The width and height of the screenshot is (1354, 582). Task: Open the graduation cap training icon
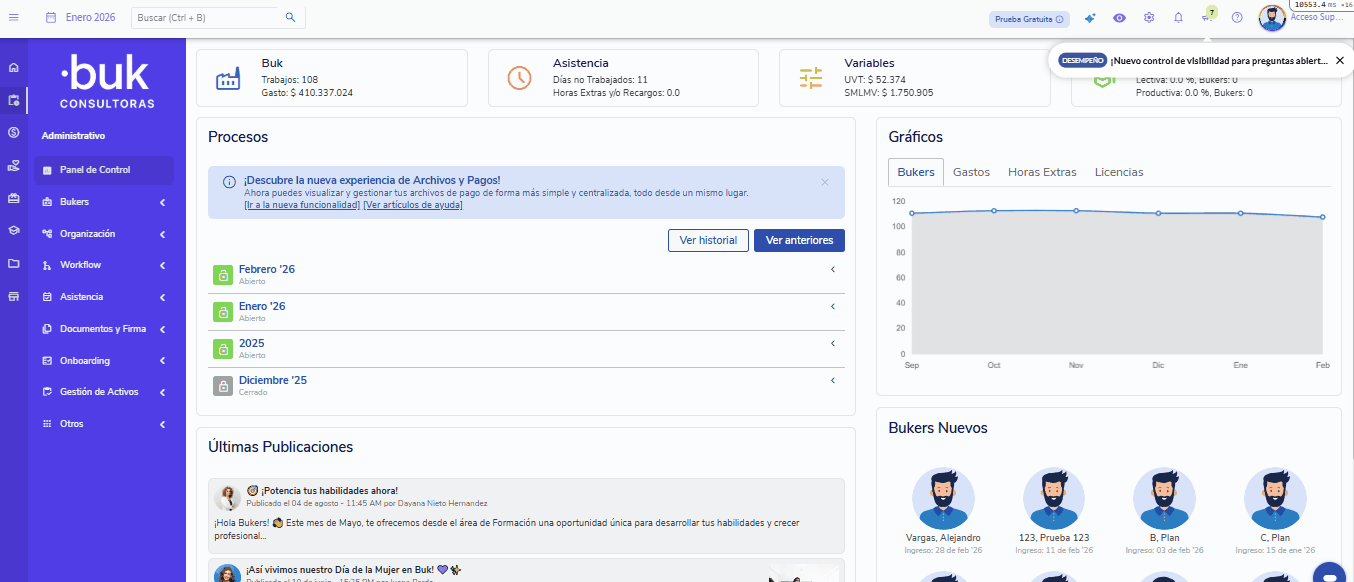(14, 230)
